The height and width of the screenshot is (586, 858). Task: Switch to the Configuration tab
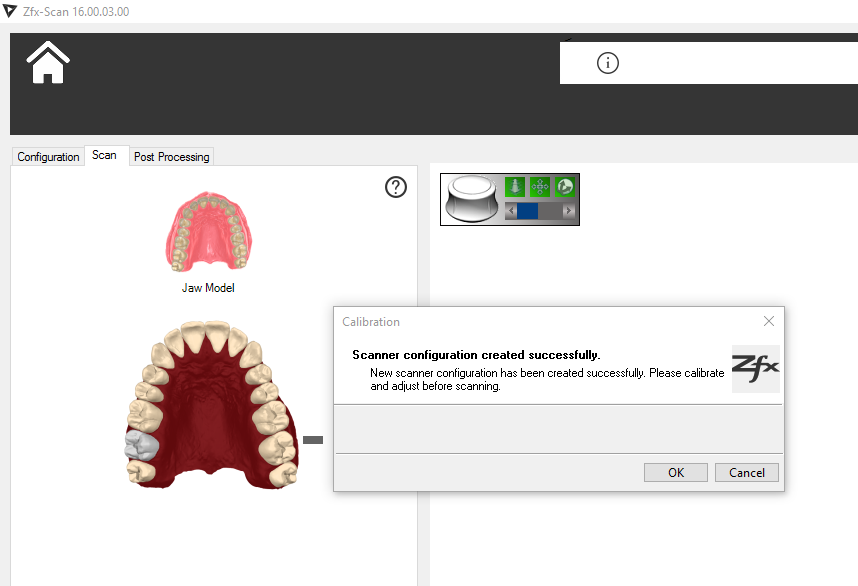click(48, 157)
